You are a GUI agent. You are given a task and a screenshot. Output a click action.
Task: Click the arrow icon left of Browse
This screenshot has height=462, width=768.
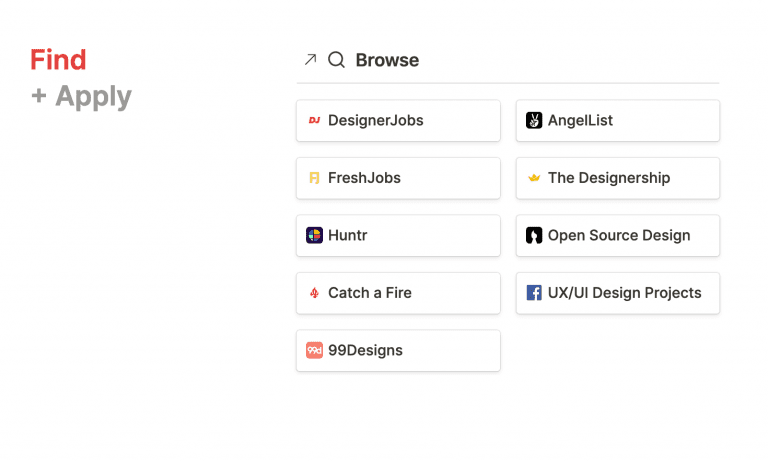point(311,60)
